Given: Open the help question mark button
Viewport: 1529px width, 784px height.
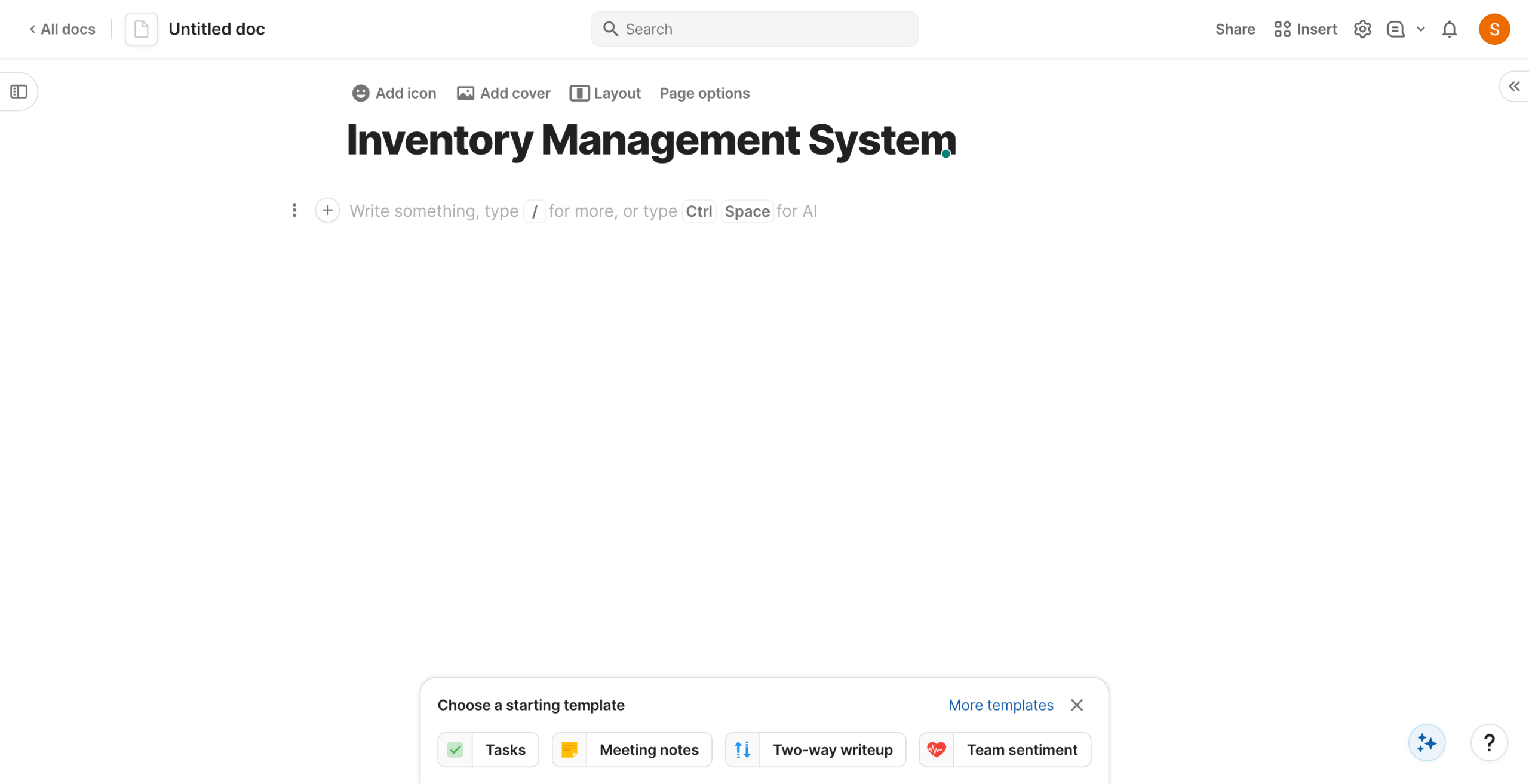Looking at the screenshot, I should [1489, 743].
